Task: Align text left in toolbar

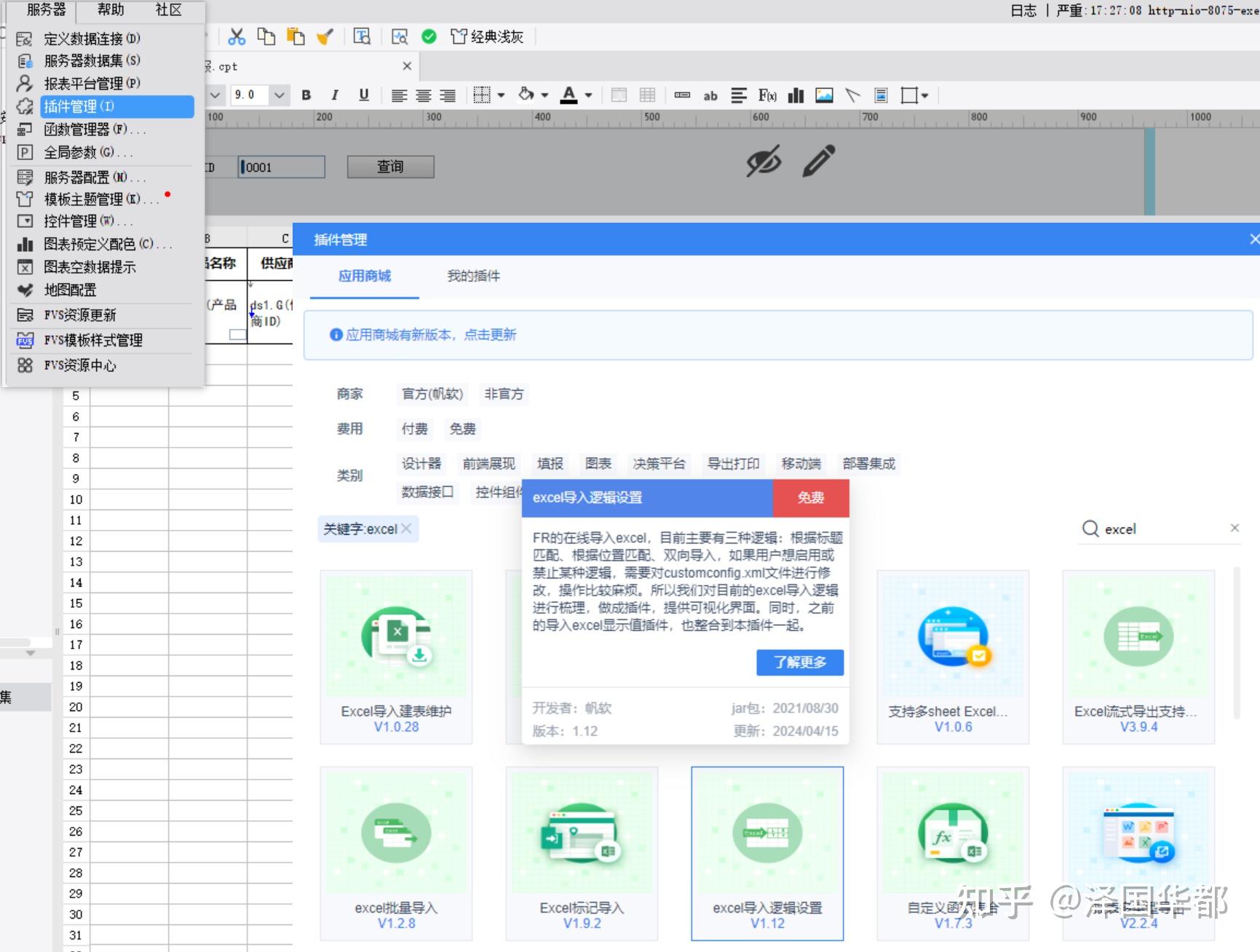Action: click(x=399, y=95)
